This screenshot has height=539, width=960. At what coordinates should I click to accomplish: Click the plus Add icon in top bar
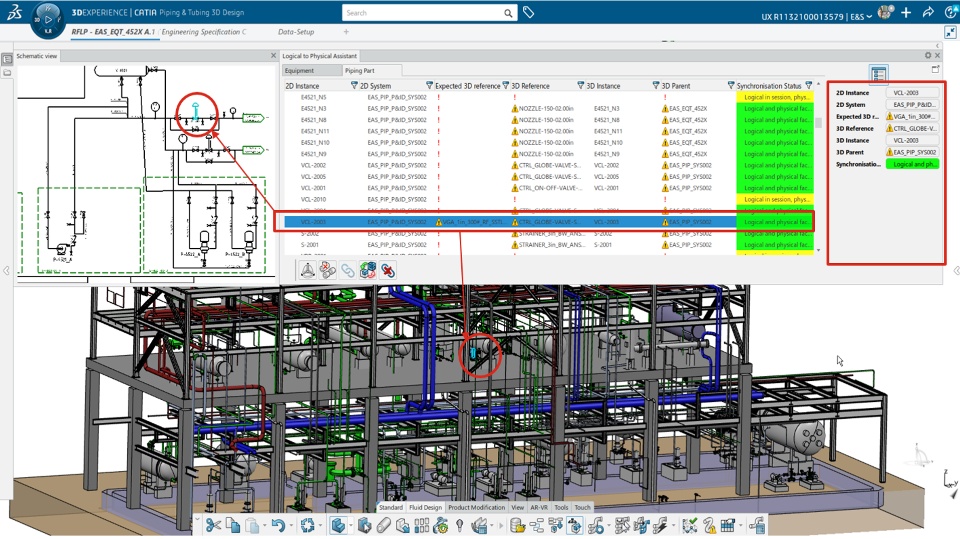906,13
